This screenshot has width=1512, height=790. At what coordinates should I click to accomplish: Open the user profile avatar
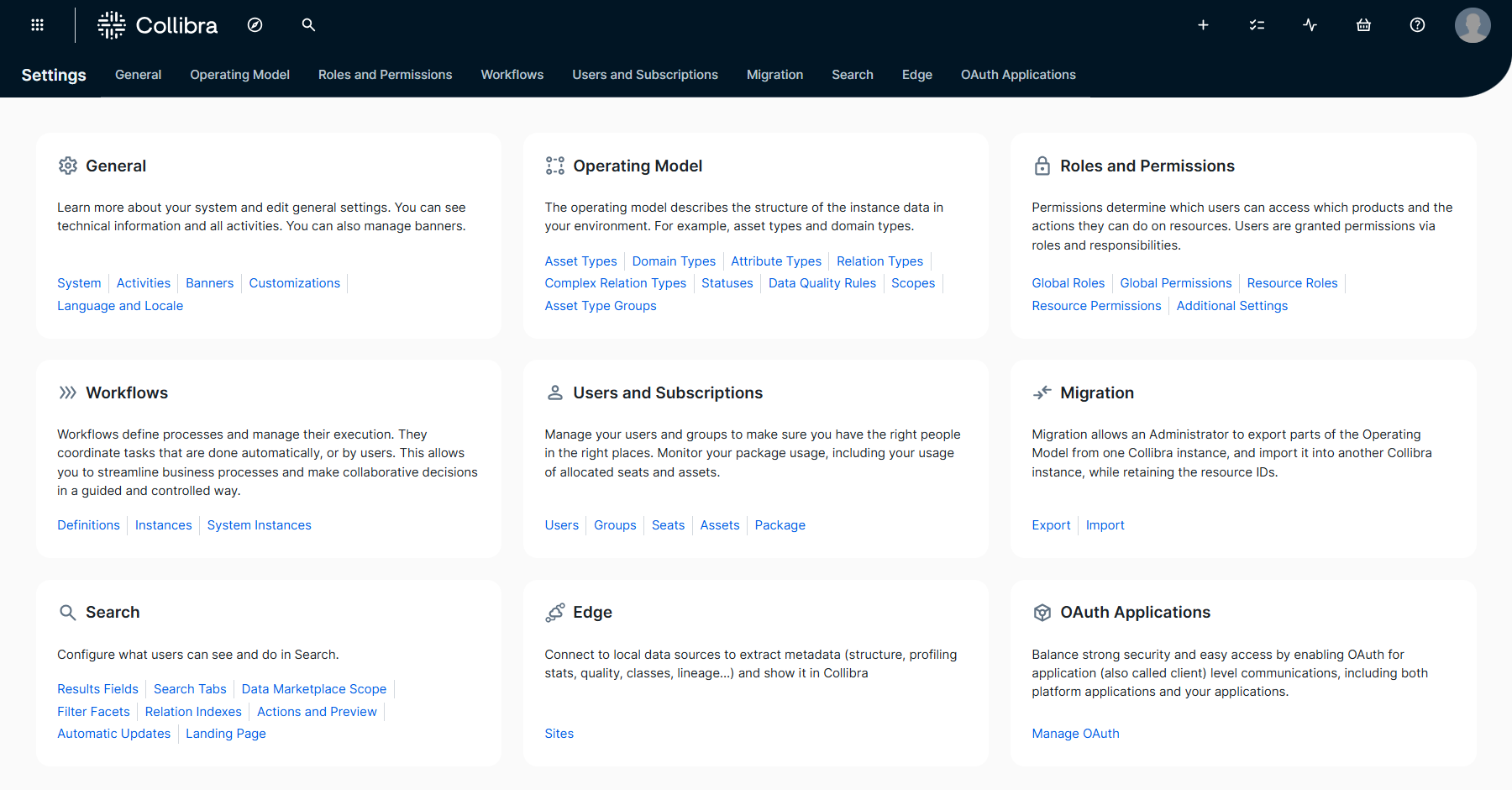(x=1472, y=25)
